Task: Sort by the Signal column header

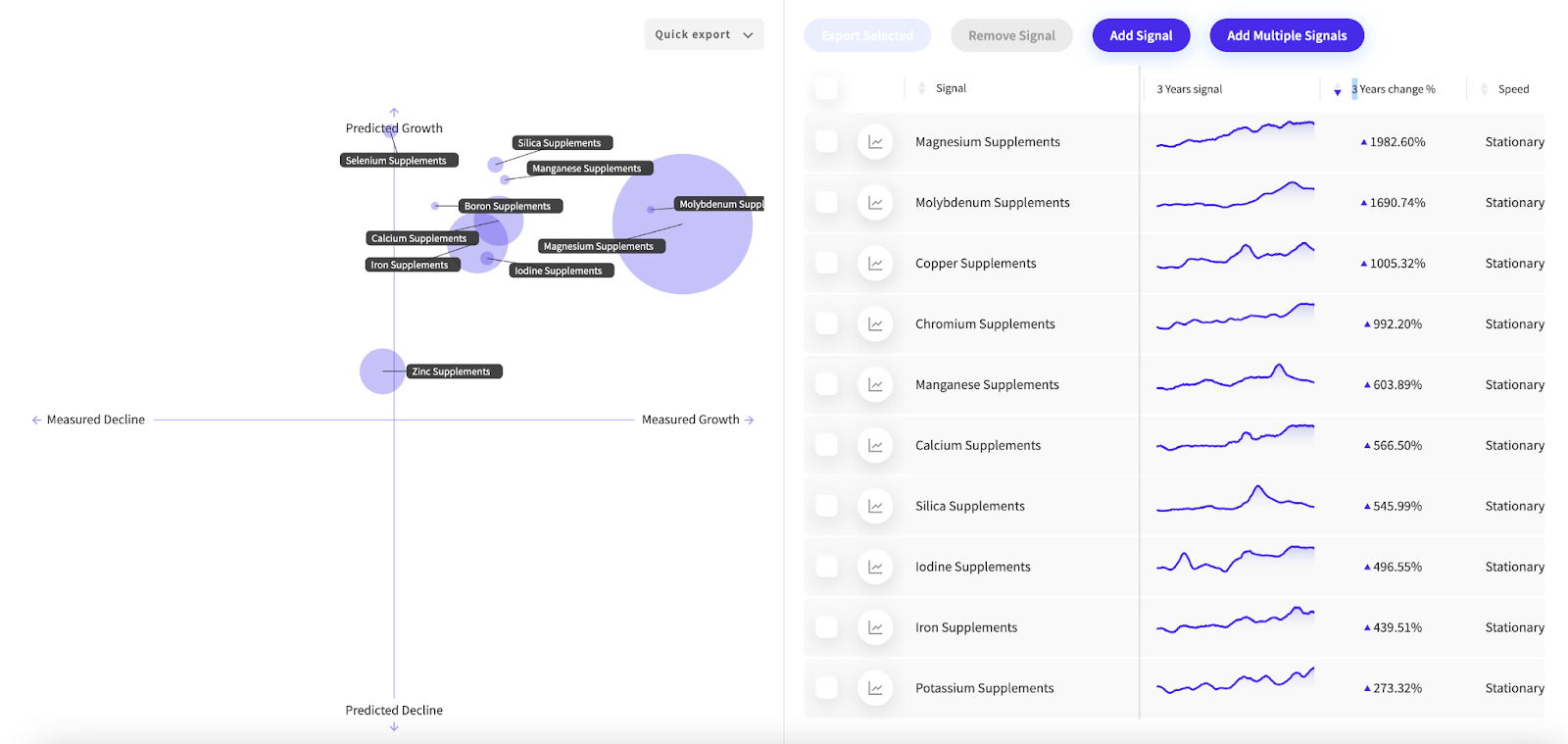Action: [951, 88]
